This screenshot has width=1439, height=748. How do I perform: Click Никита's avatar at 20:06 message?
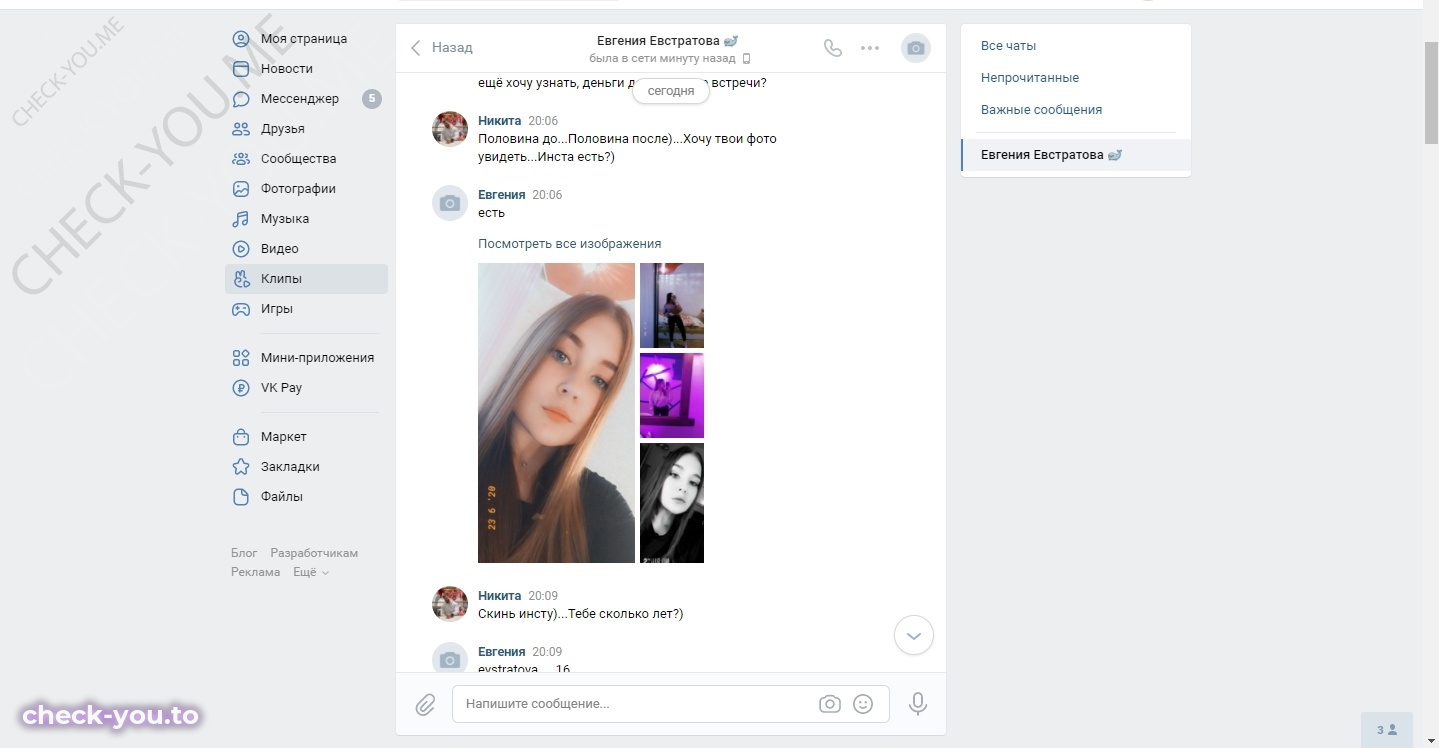[450, 129]
